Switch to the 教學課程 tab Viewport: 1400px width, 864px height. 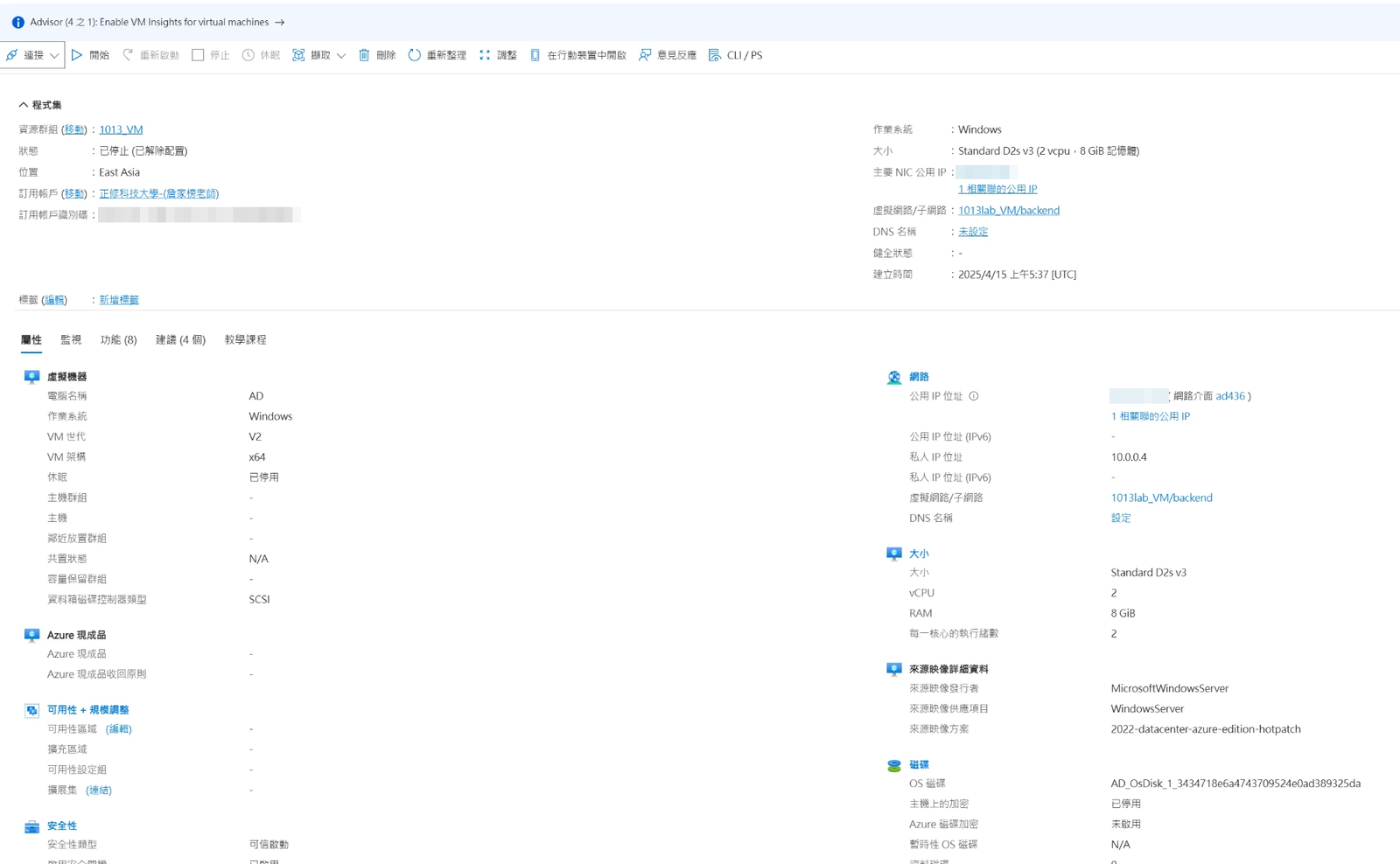click(245, 339)
